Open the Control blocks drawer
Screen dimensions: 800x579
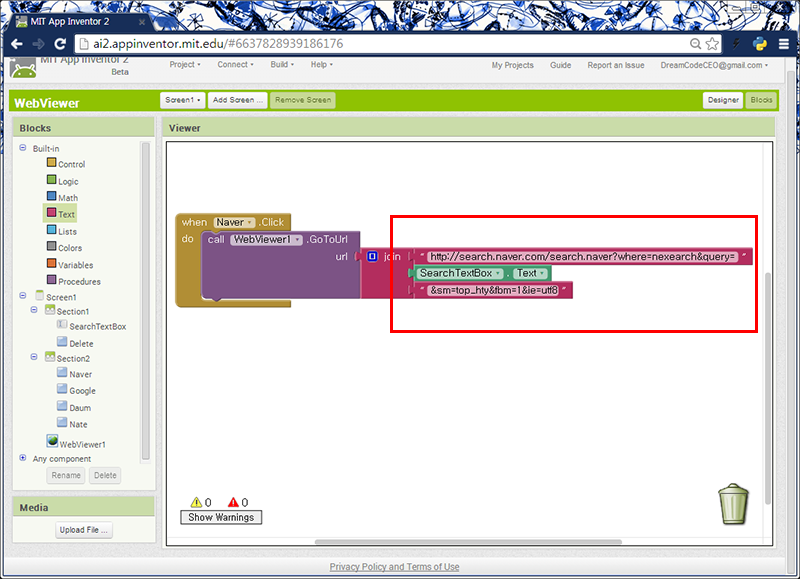66,164
